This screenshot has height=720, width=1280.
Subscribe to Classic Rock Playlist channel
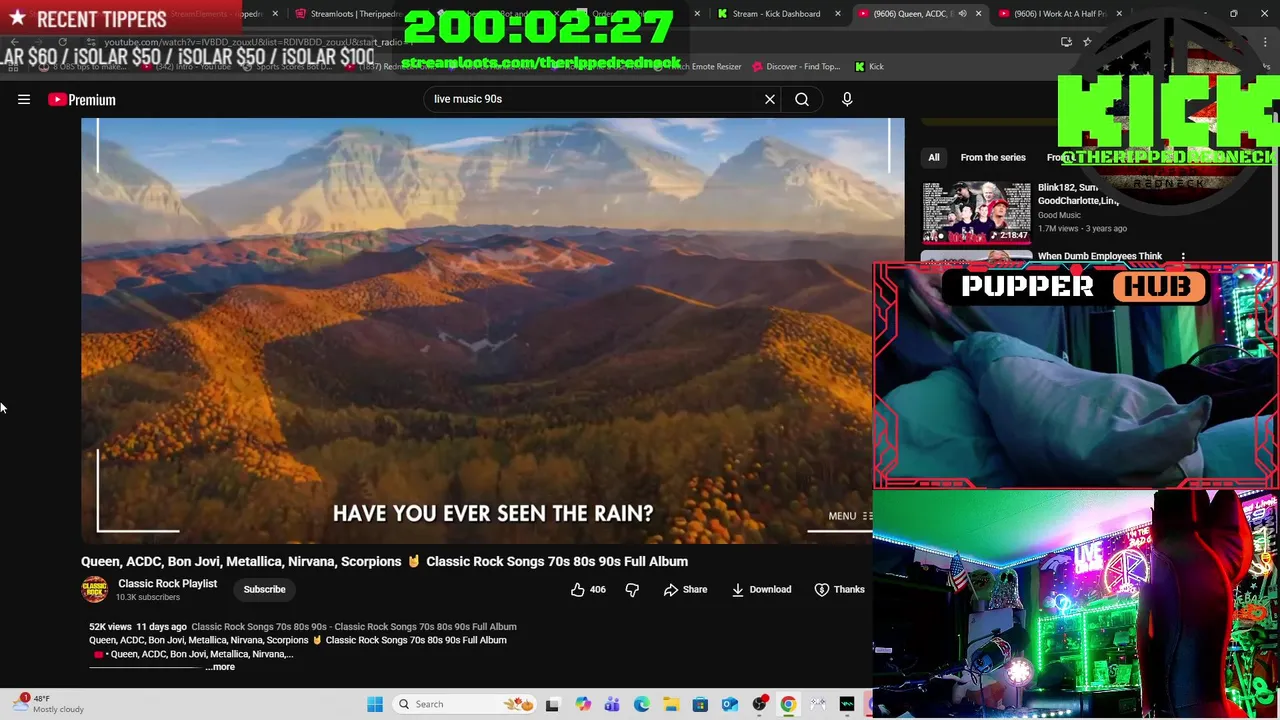tap(264, 589)
